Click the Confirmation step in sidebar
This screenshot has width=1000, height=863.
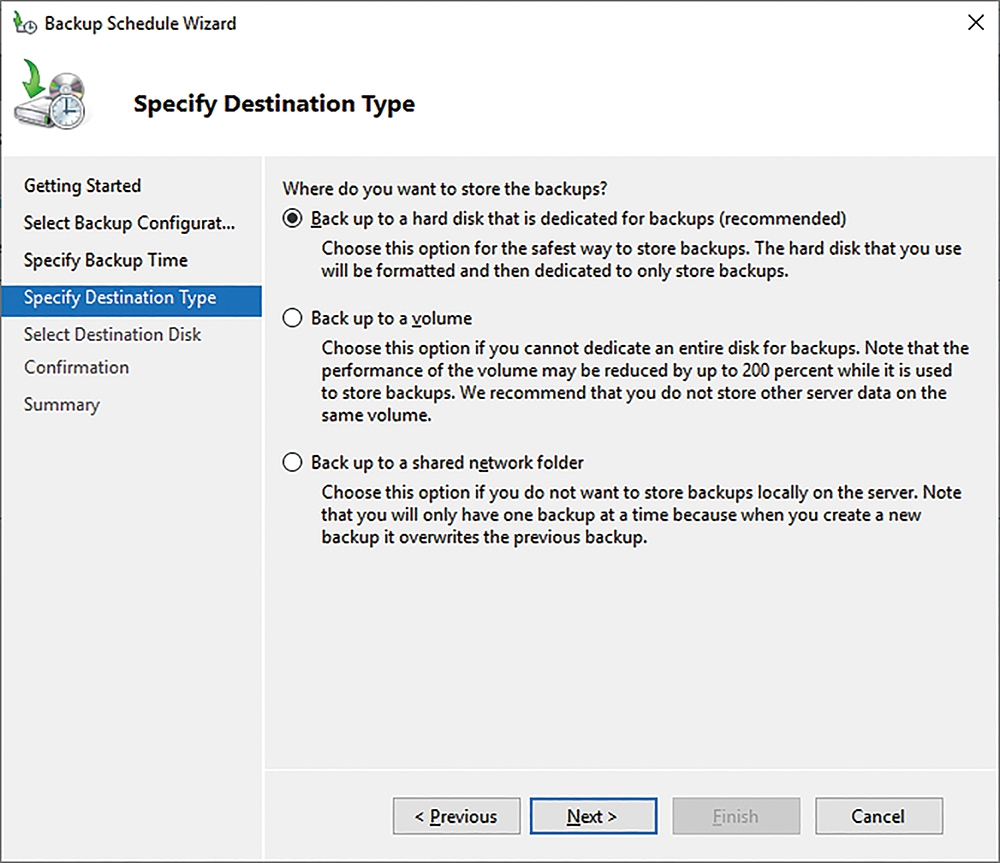(77, 367)
